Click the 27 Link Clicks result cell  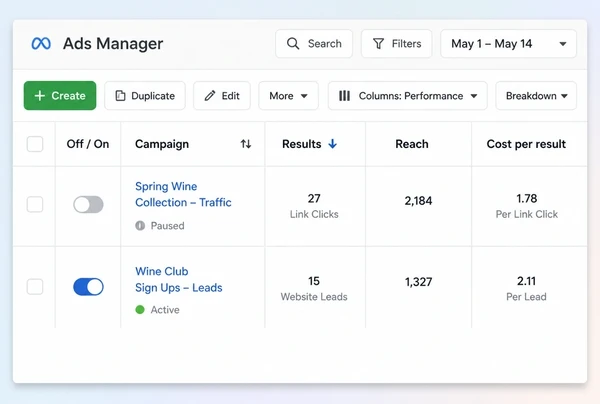(x=314, y=206)
